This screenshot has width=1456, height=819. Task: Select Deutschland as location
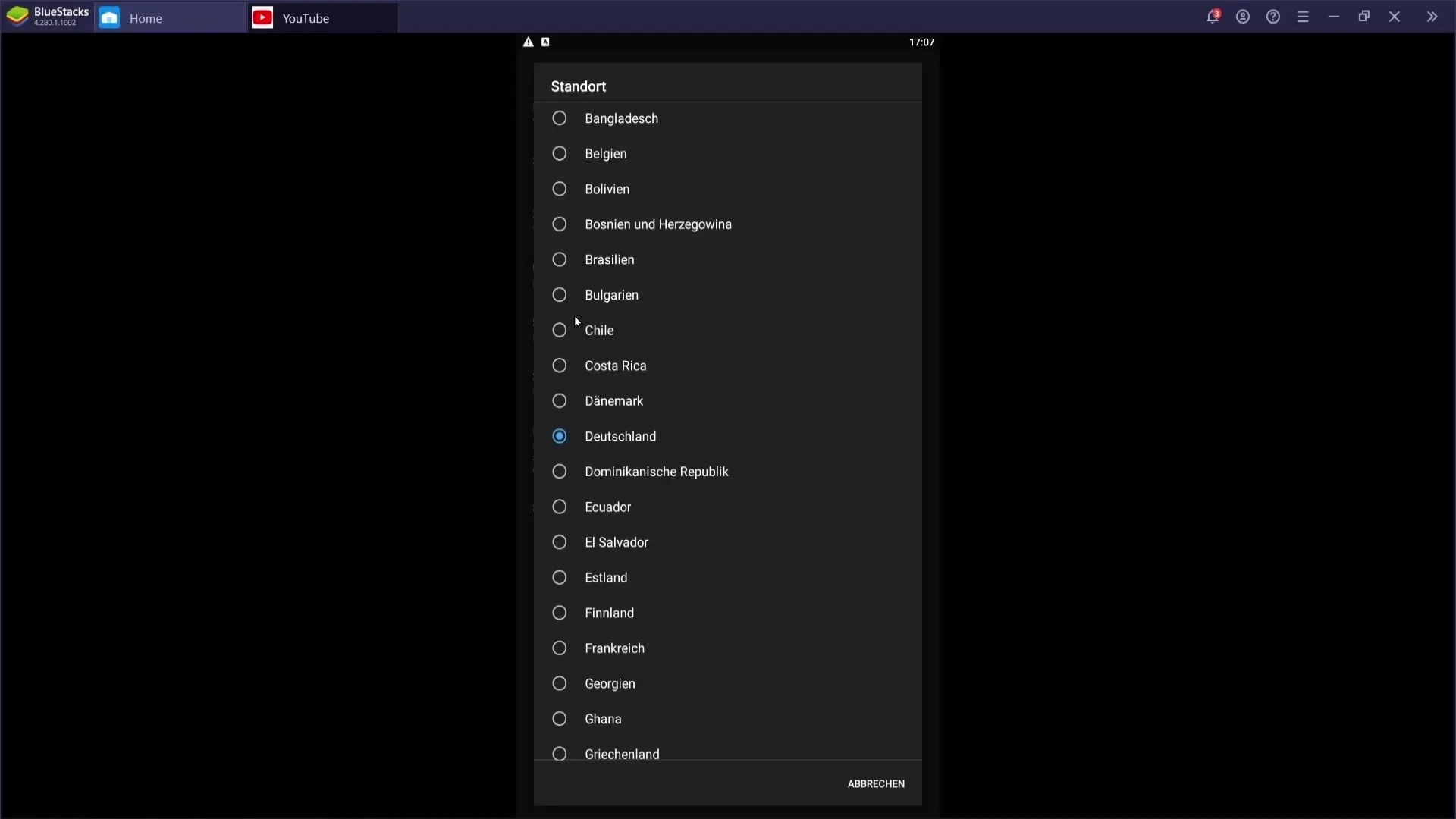[560, 436]
